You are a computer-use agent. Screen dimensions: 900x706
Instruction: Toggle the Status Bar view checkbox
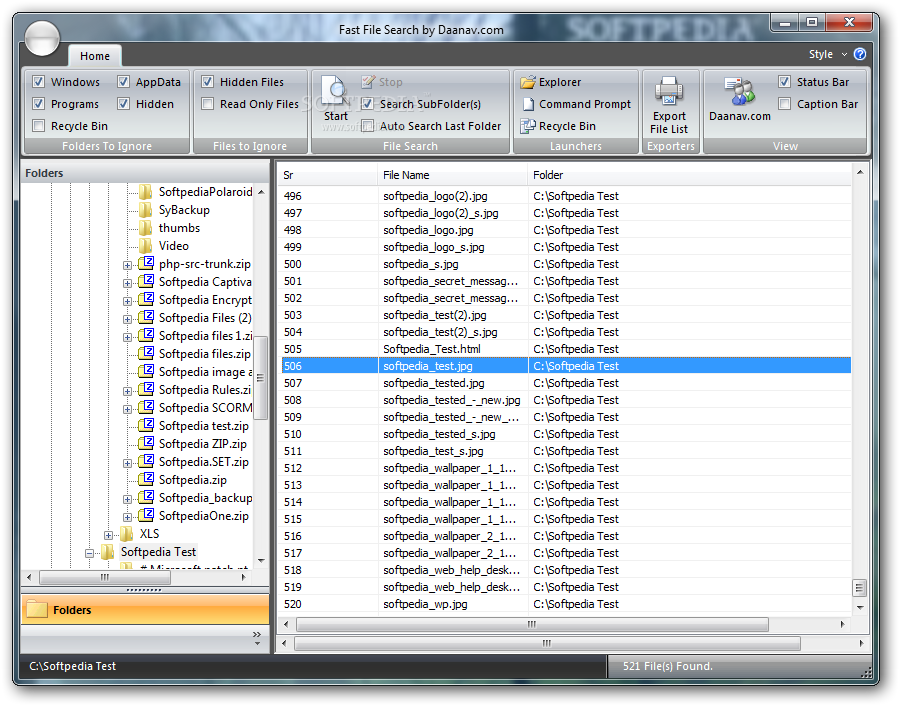784,82
